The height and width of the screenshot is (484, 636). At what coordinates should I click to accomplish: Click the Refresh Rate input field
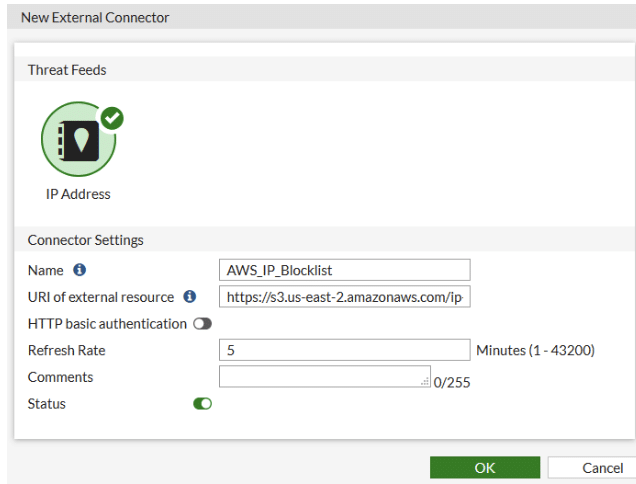click(344, 350)
